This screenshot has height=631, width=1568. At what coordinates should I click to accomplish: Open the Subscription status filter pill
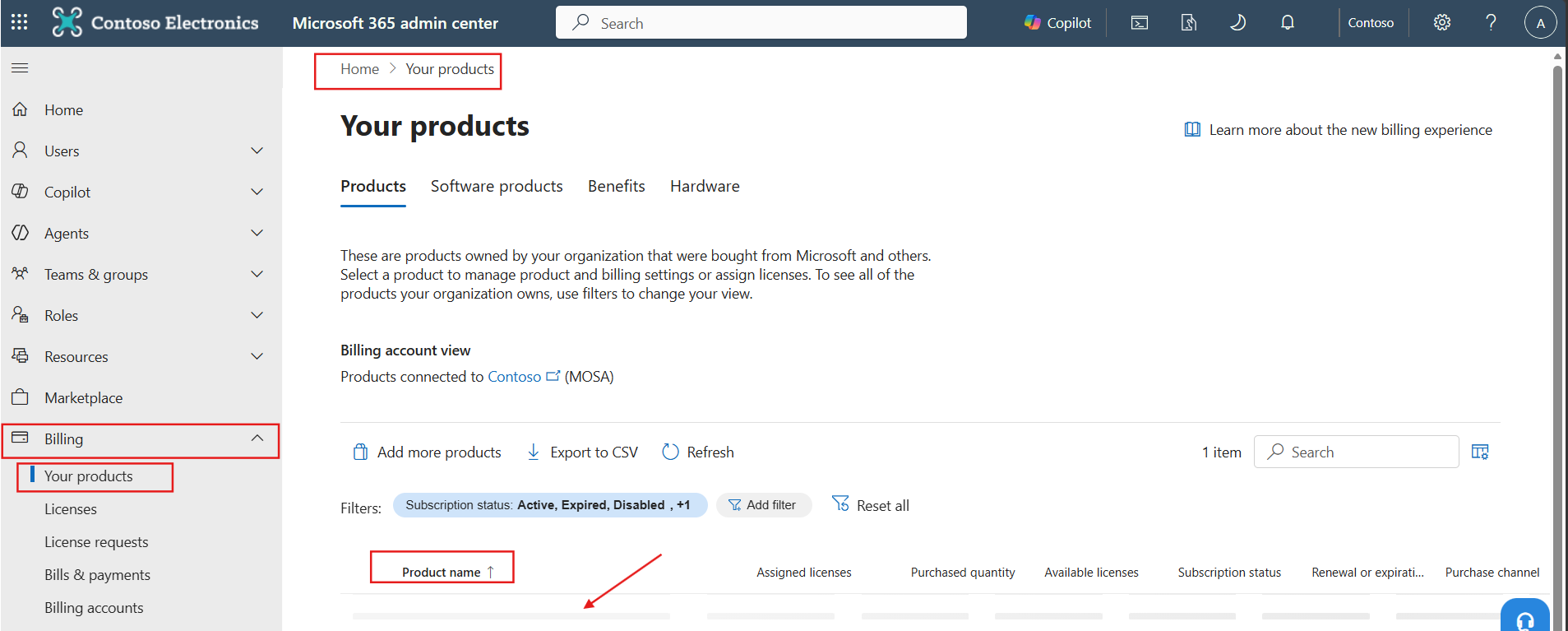click(550, 505)
